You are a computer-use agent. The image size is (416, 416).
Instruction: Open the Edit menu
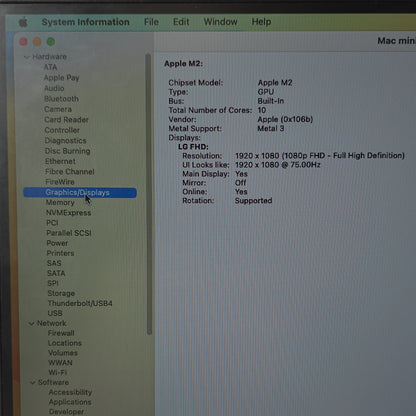tap(181, 22)
